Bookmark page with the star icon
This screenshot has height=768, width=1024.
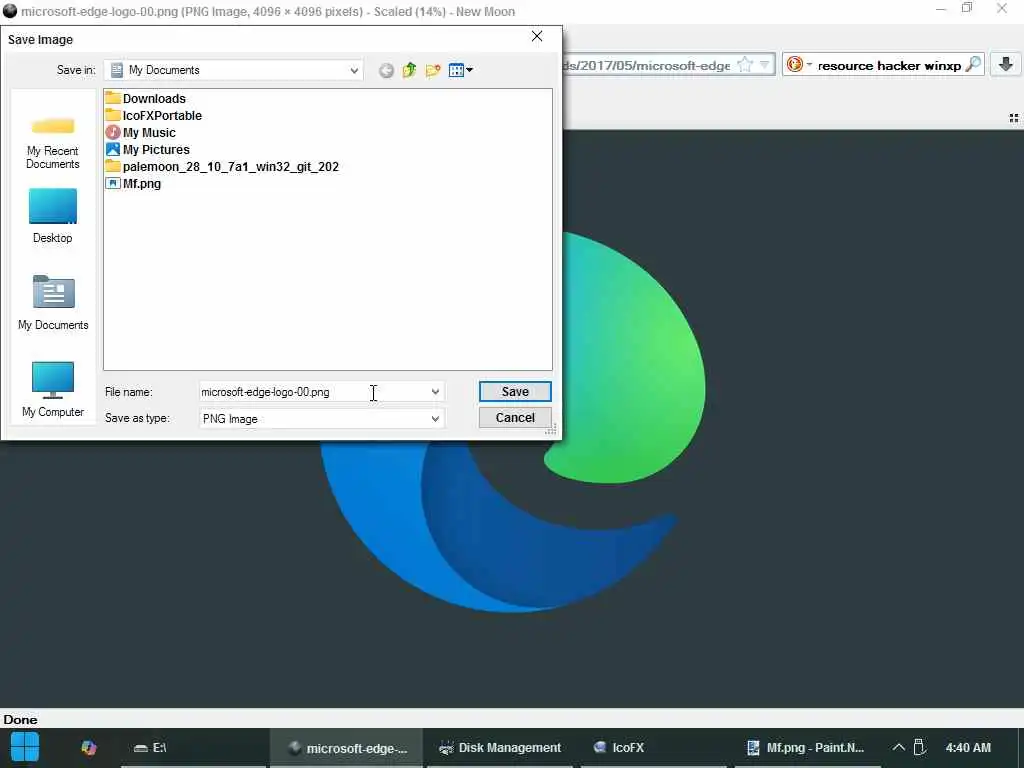point(745,65)
